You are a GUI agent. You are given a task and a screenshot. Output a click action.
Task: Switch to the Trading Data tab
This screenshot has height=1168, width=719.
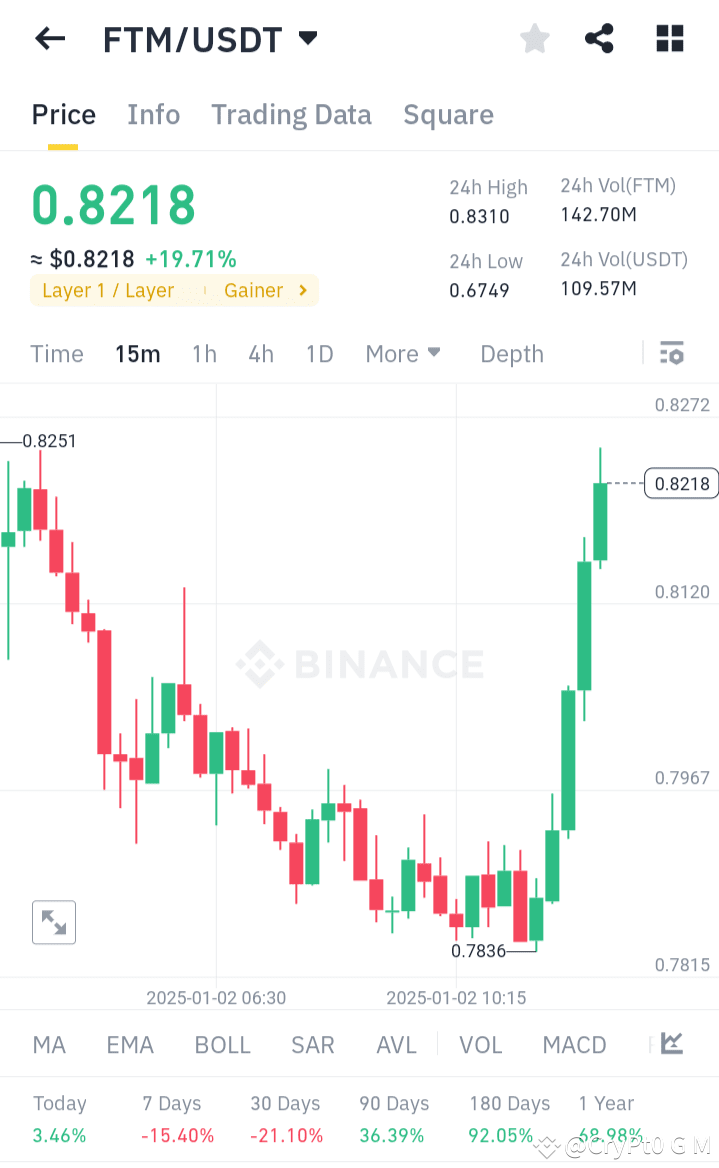click(291, 114)
